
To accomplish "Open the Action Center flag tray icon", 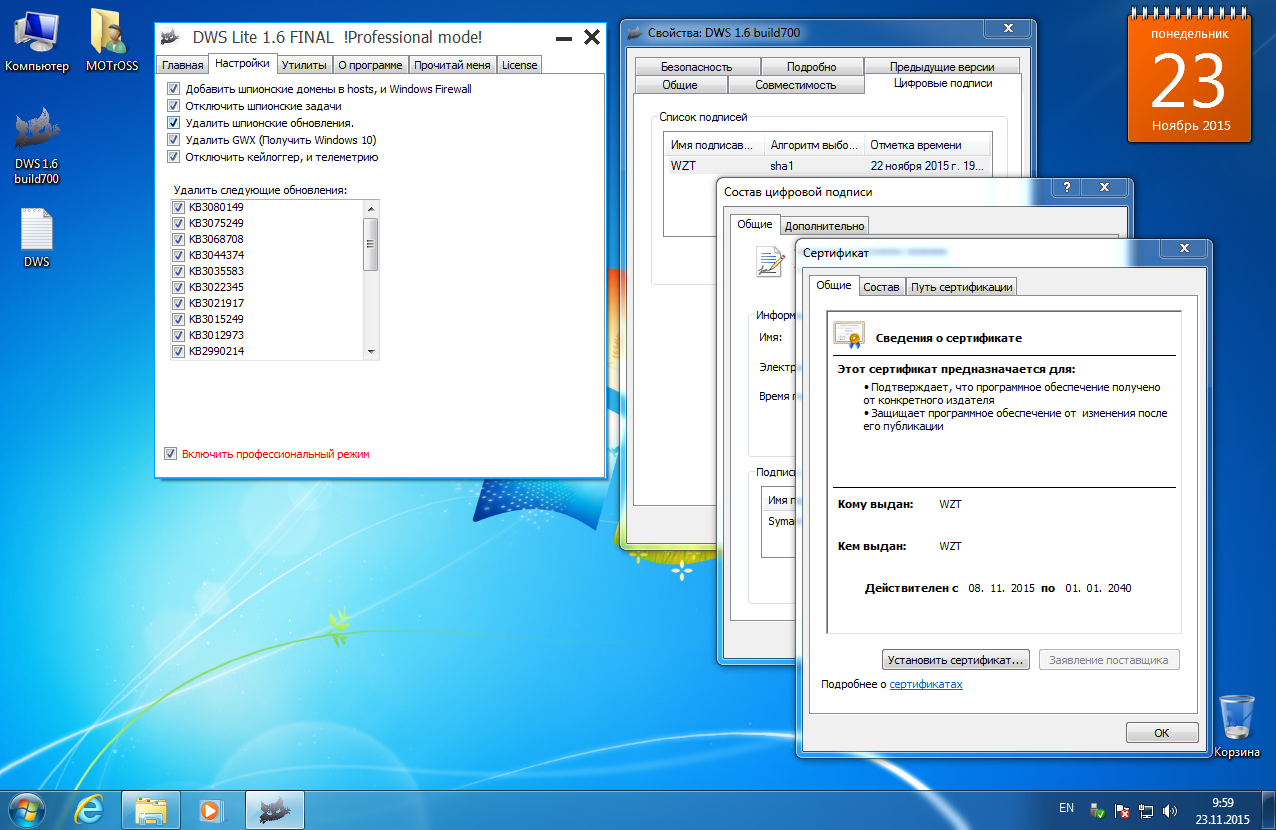I will 1122,810.
